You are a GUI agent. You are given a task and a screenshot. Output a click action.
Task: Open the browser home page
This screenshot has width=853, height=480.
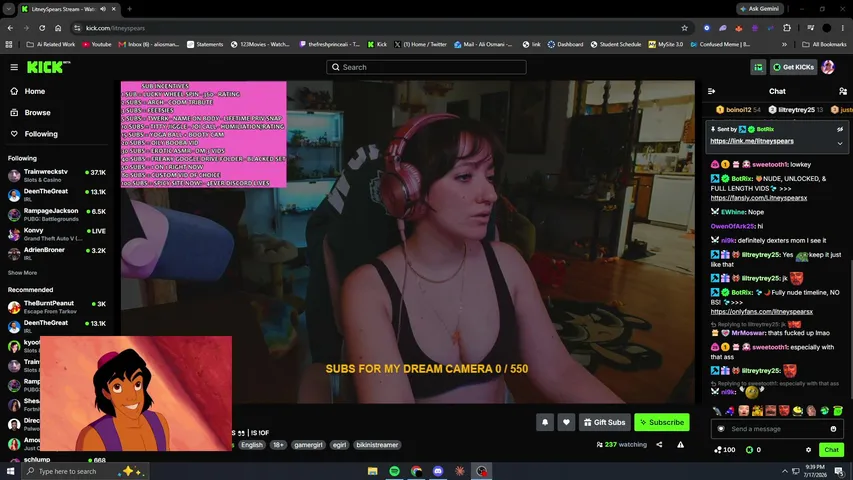[x=58, y=28]
